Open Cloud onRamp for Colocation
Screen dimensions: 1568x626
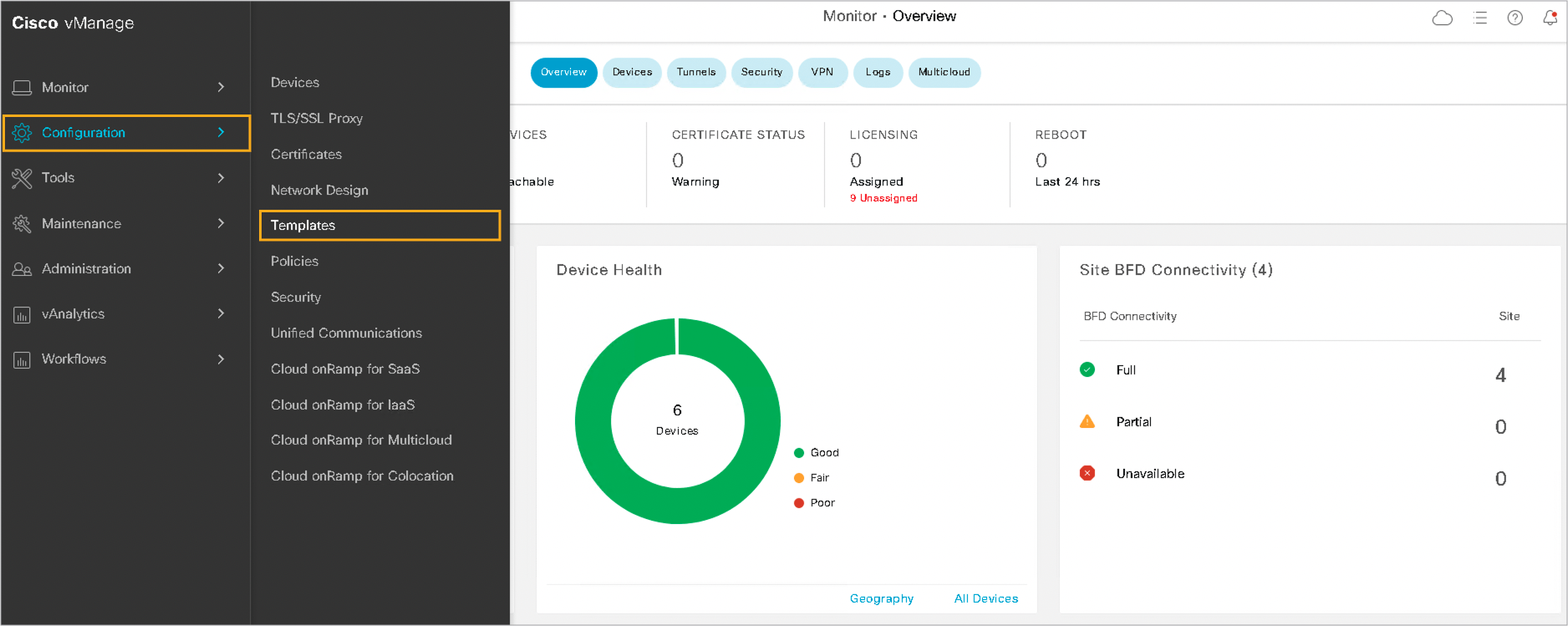[x=362, y=476]
